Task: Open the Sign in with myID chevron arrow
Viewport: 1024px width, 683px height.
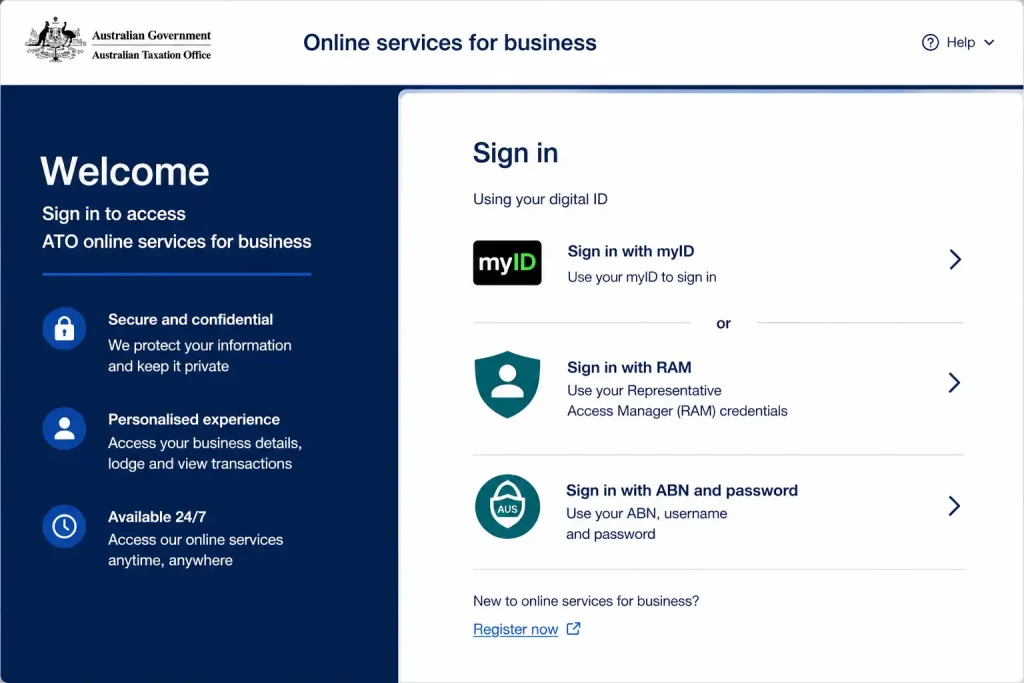Action: pos(955,259)
